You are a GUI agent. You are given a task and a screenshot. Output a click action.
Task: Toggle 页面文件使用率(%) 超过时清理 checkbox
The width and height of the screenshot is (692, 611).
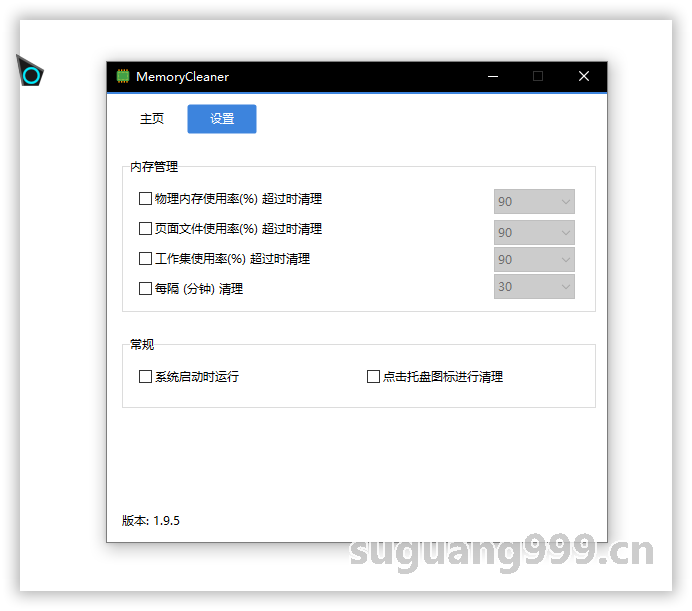[146, 229]
